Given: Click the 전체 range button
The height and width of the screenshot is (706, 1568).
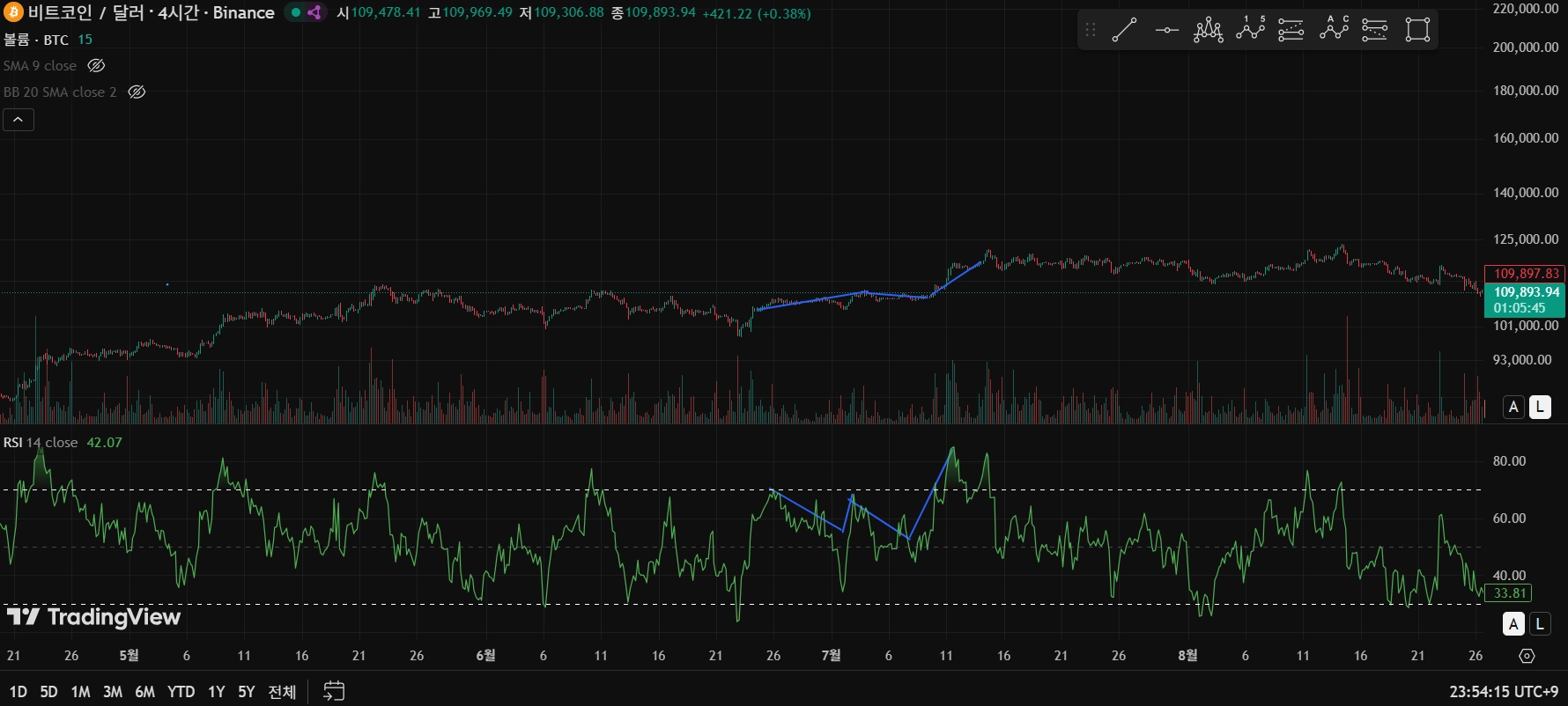Looking at the screenshot, I should pos(282,692).
